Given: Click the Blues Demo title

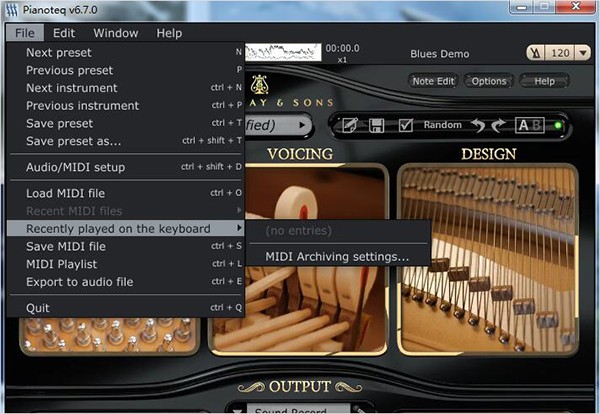Looking at the screenshot, I should (x=440, y=54).
